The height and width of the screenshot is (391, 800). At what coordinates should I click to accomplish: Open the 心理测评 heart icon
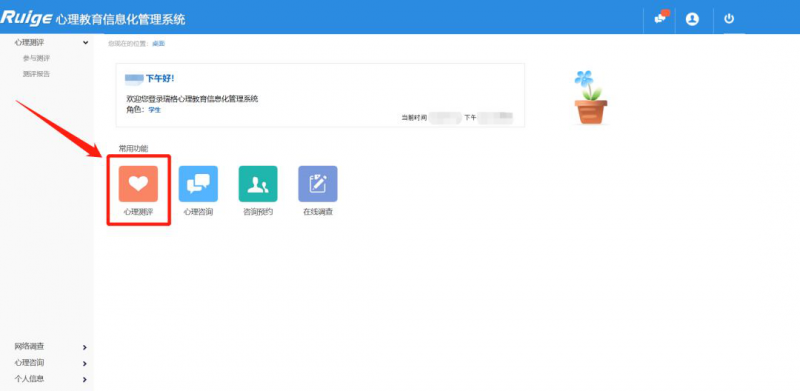(138, 184)
